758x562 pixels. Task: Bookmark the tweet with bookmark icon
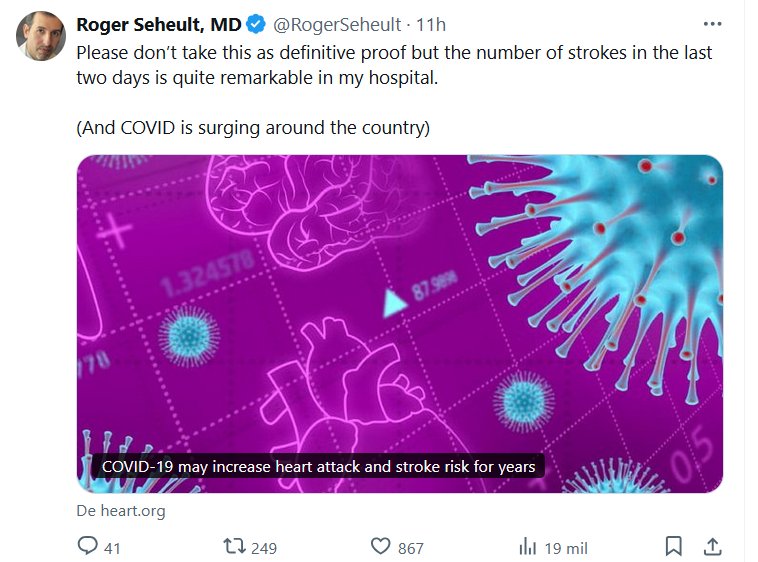click(x=674, y=547)
